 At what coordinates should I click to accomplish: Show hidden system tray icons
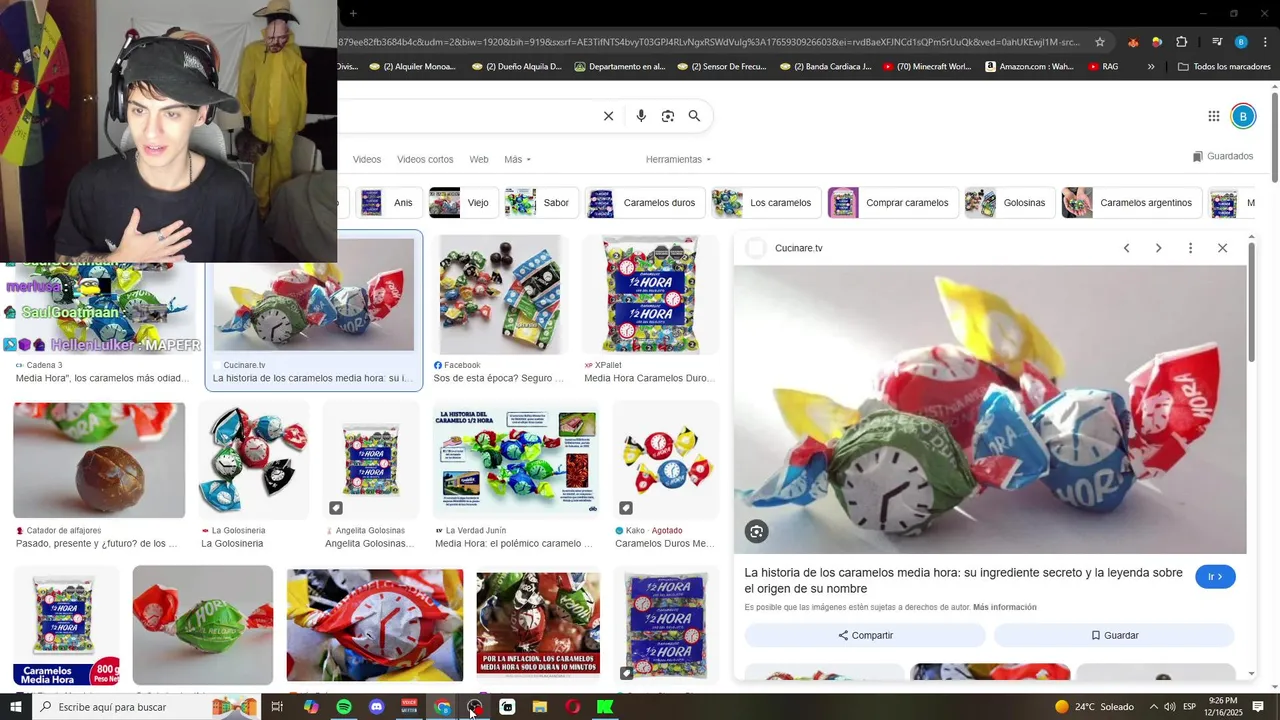click(x=1153, y=707)
